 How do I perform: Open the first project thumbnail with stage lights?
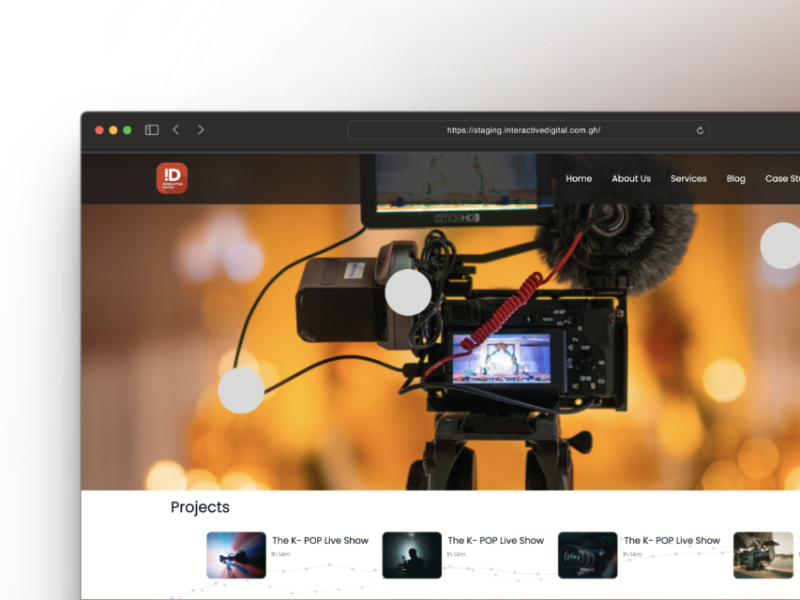pyautogui.click(x=236, y=555)
